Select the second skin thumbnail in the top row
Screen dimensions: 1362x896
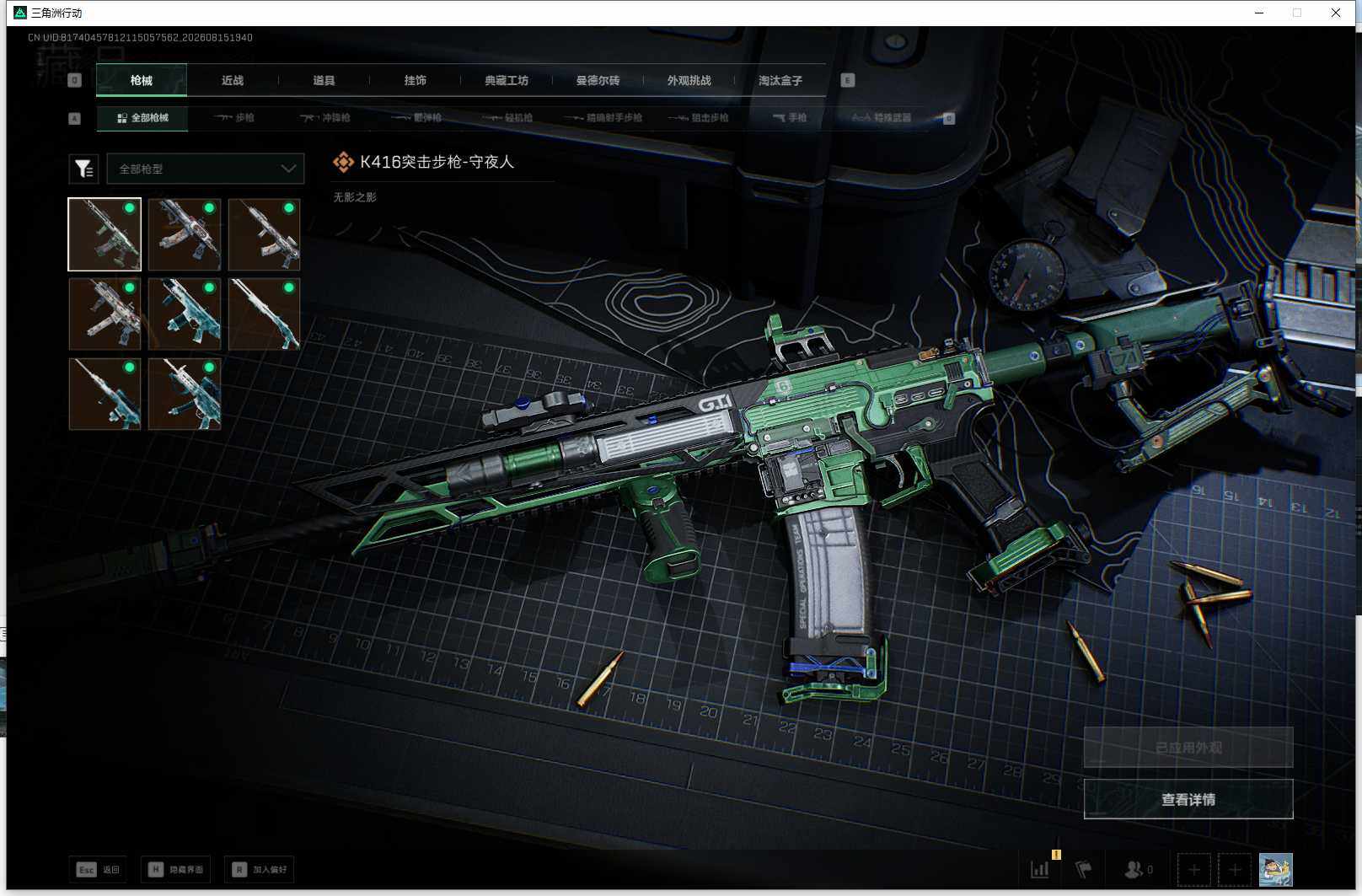pos(185,234)
